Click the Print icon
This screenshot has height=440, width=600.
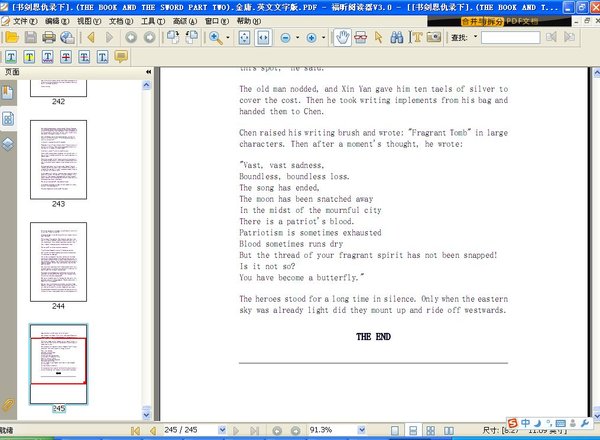49,37
